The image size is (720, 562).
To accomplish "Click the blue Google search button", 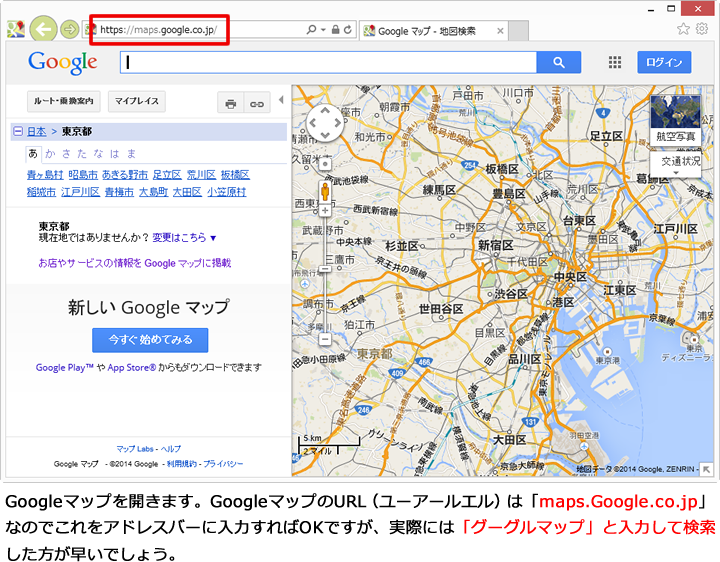I will (558, 62).
